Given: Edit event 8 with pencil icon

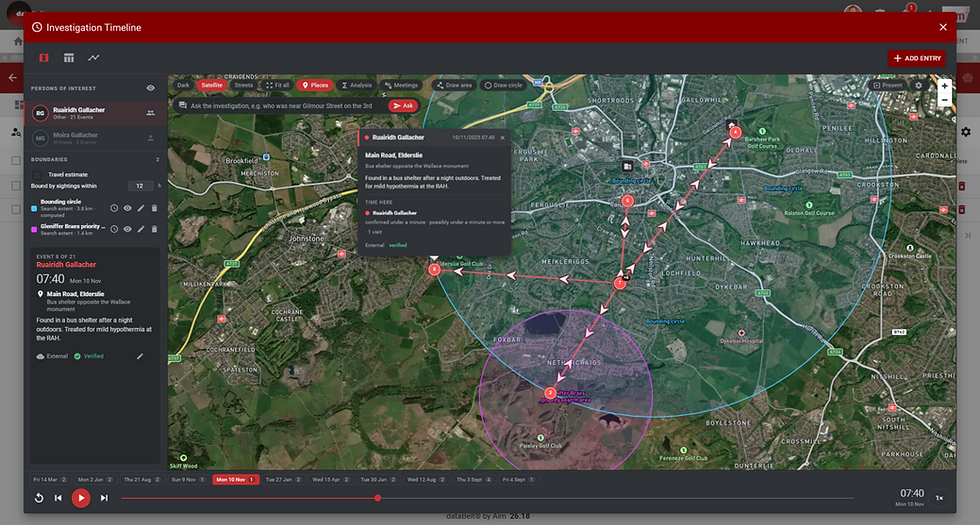Looking at the screenshot, I should point(140,356).
